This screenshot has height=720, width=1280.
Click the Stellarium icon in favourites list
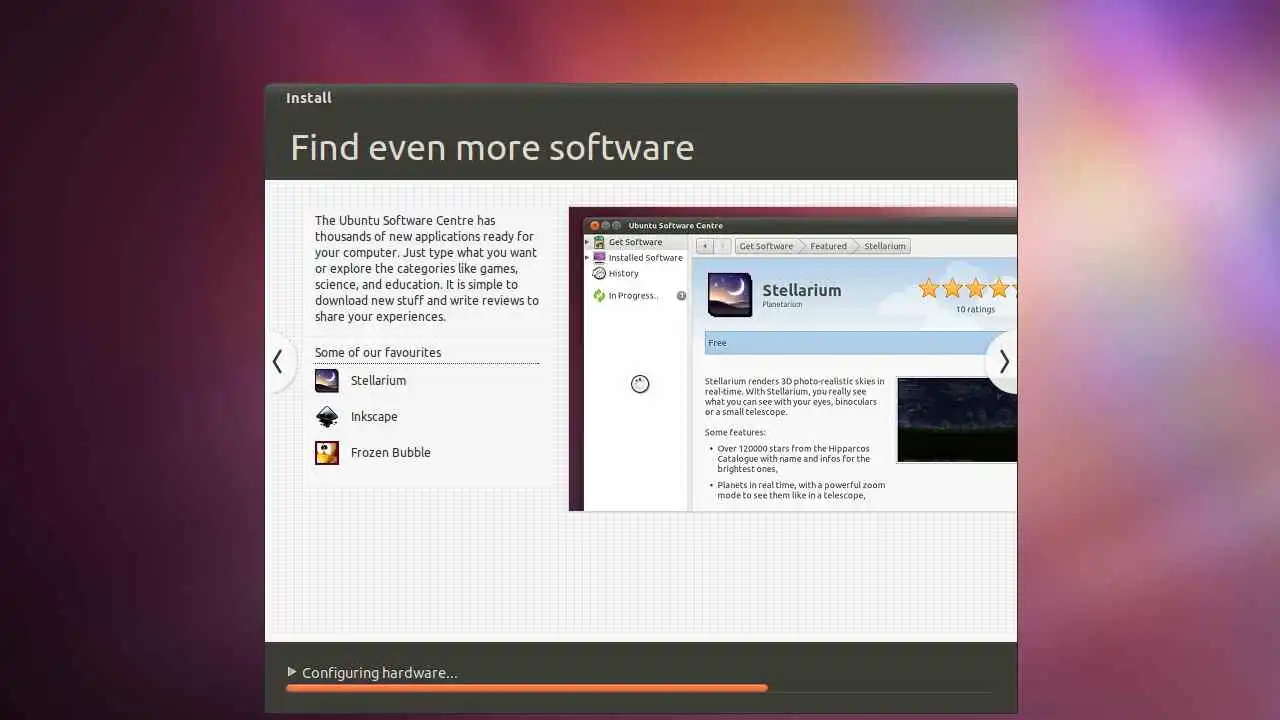click(x=327, y=380)
